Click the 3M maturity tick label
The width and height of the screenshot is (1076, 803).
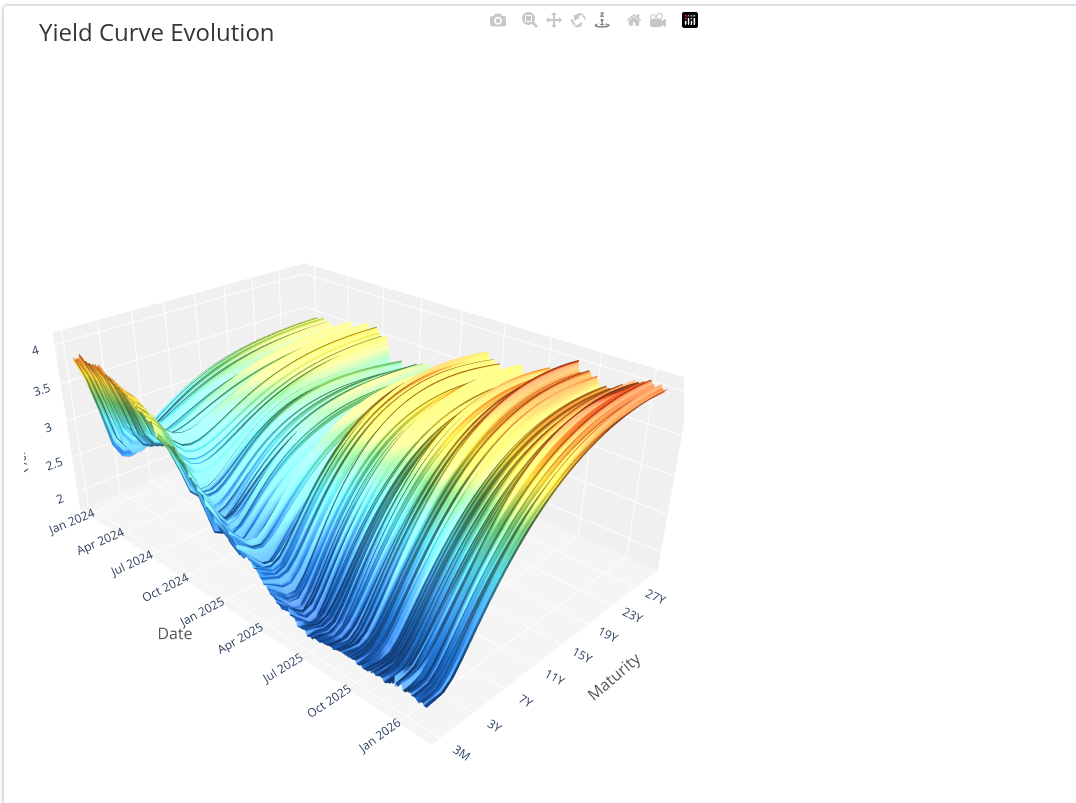click(460, 753)
